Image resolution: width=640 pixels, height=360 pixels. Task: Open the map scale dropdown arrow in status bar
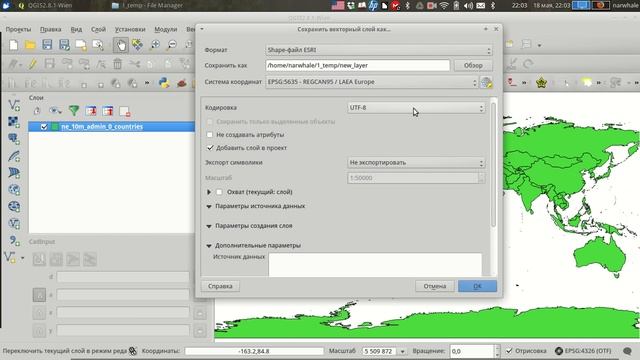(x=402, y=351)
